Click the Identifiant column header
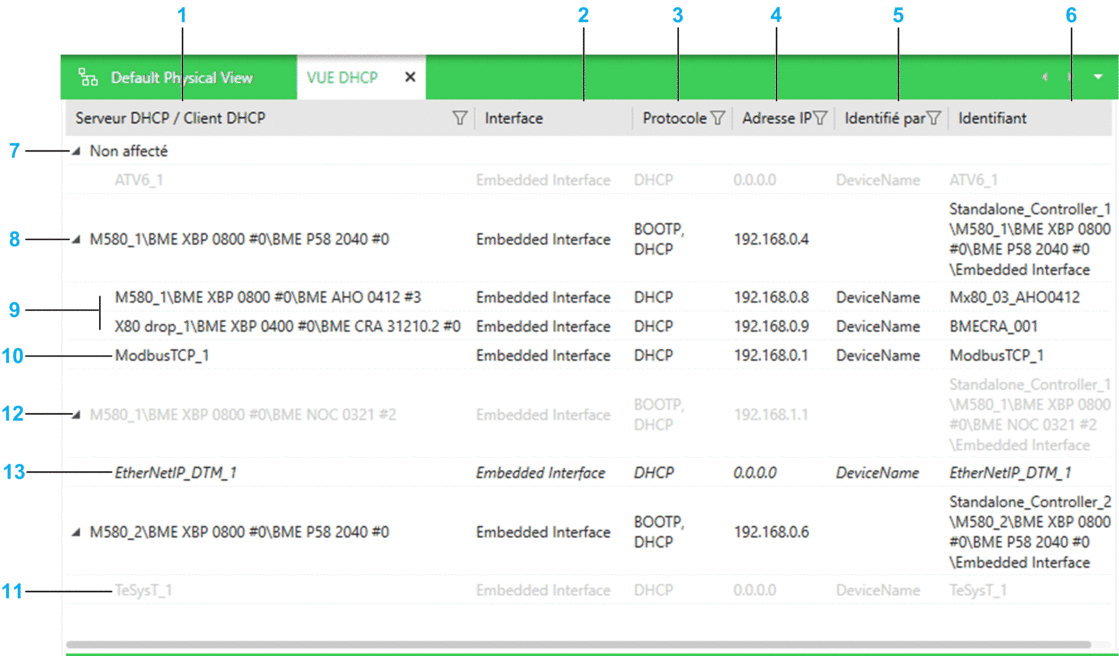The image size is (1119, 656). click(x=992, y=119)
